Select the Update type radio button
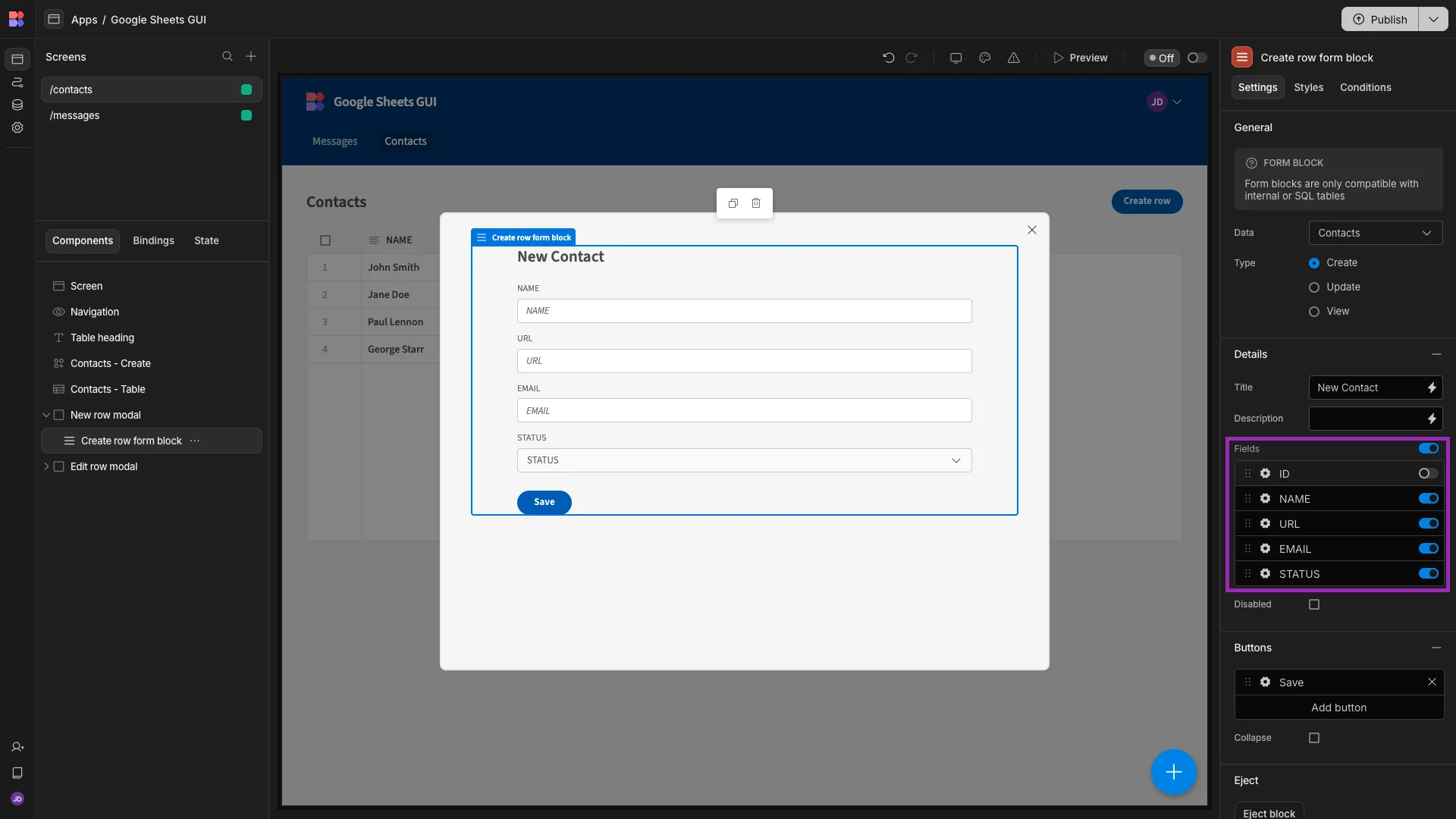This screenshot has width=1456, height=819. pyautogui.click(x=1314, y=287)
